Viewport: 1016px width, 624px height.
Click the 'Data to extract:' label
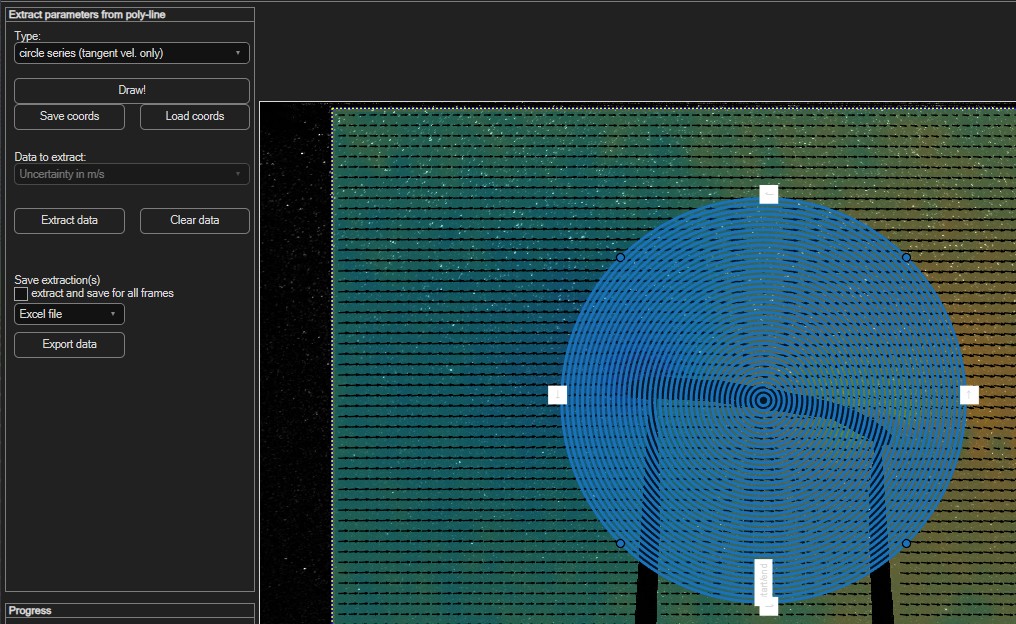(x=50, y=157)
